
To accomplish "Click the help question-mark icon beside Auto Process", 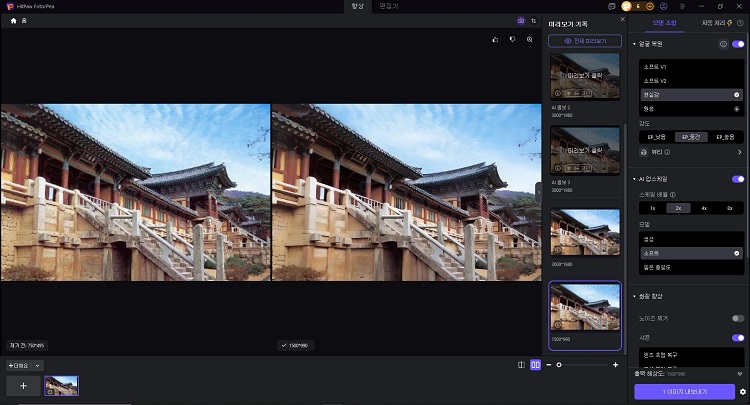I will click(x=740, y=23).
